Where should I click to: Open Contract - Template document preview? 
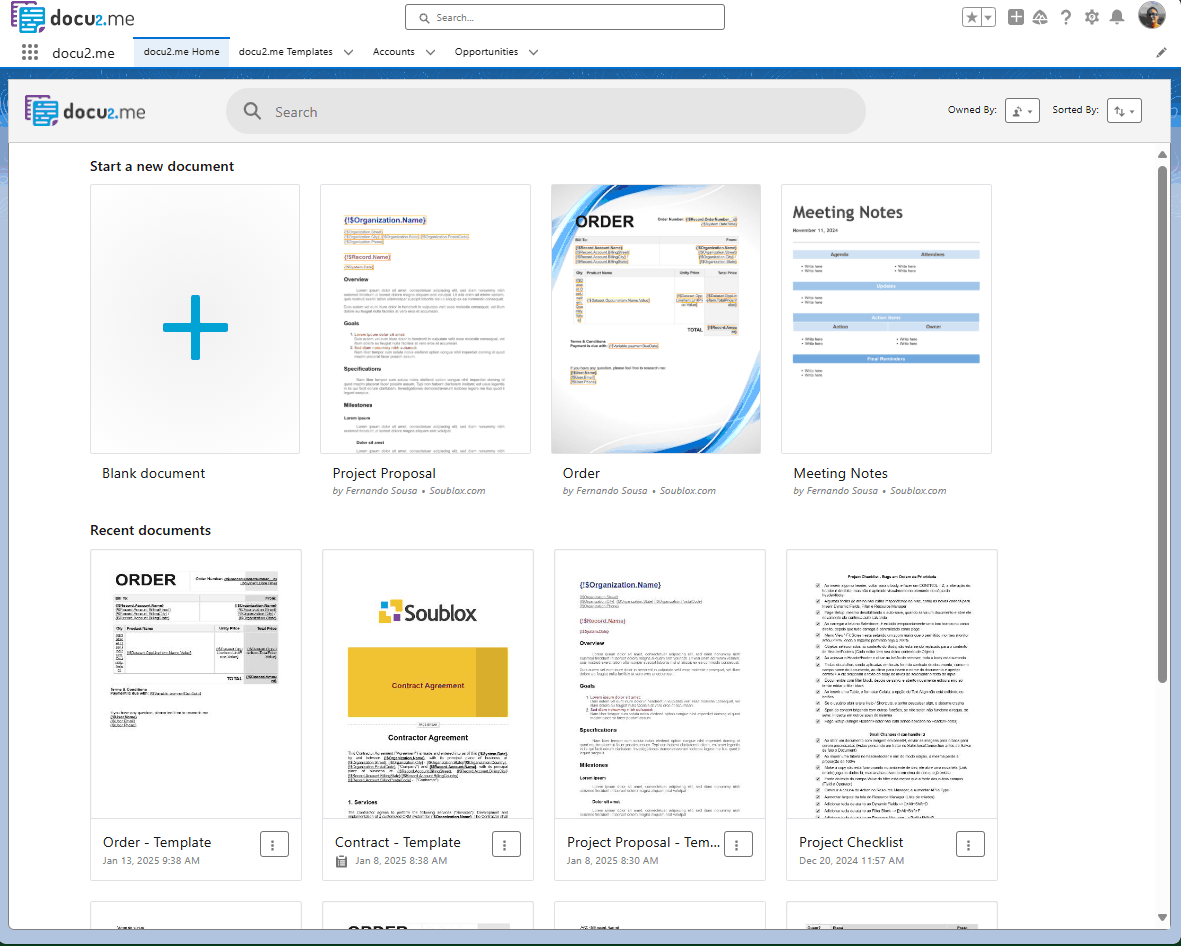click(428, 684)
